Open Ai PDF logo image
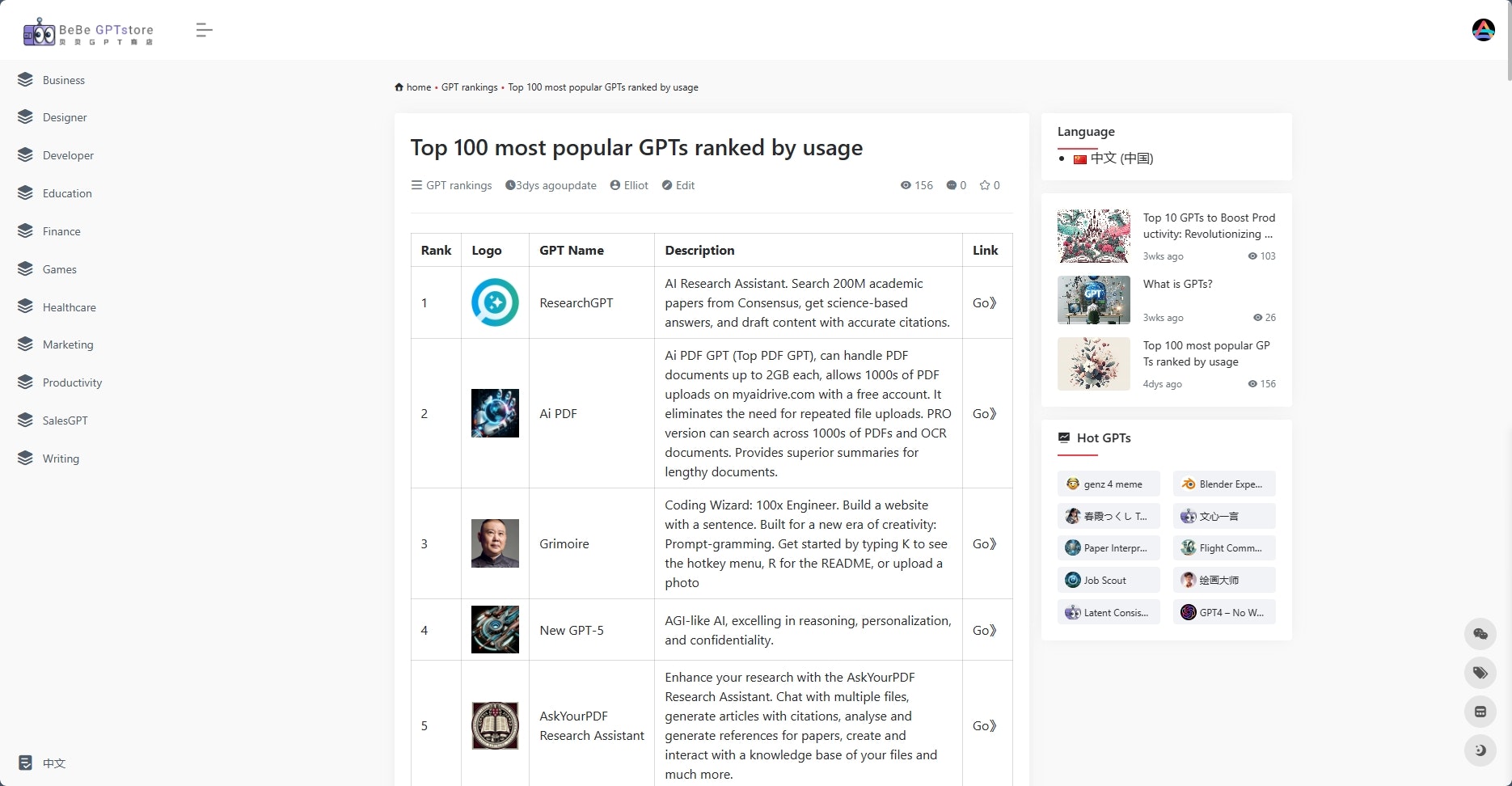The image size is (1512, 786). [x=495, y=413]
